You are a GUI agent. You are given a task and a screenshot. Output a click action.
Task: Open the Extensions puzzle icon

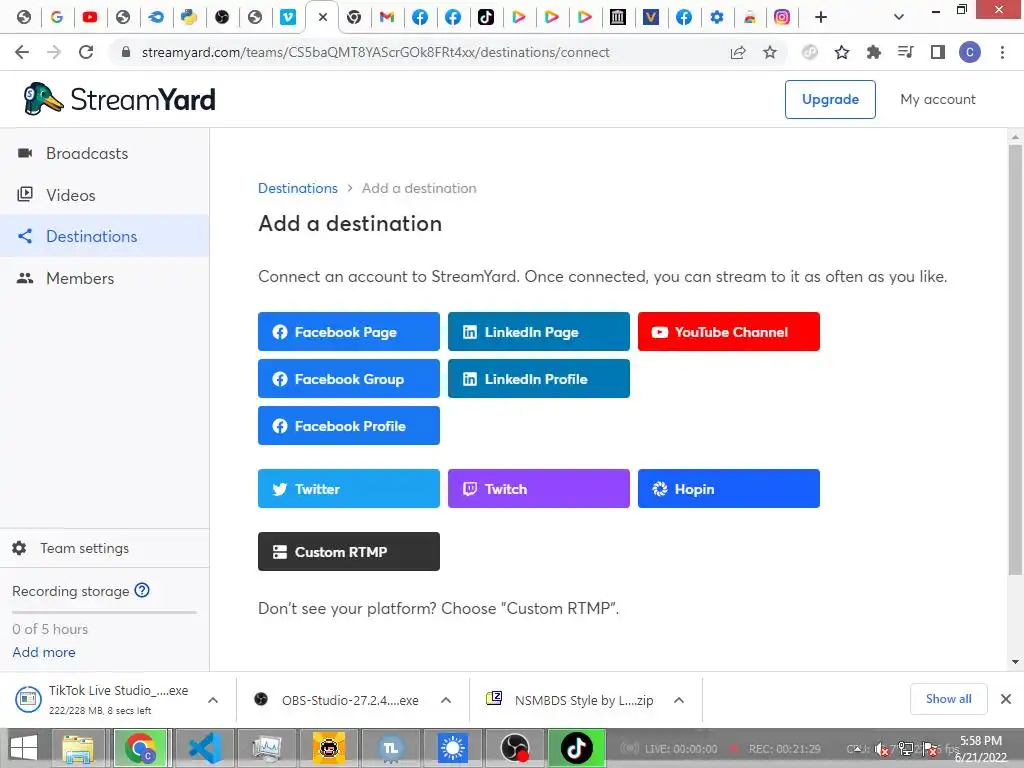(x=874, y=52)
